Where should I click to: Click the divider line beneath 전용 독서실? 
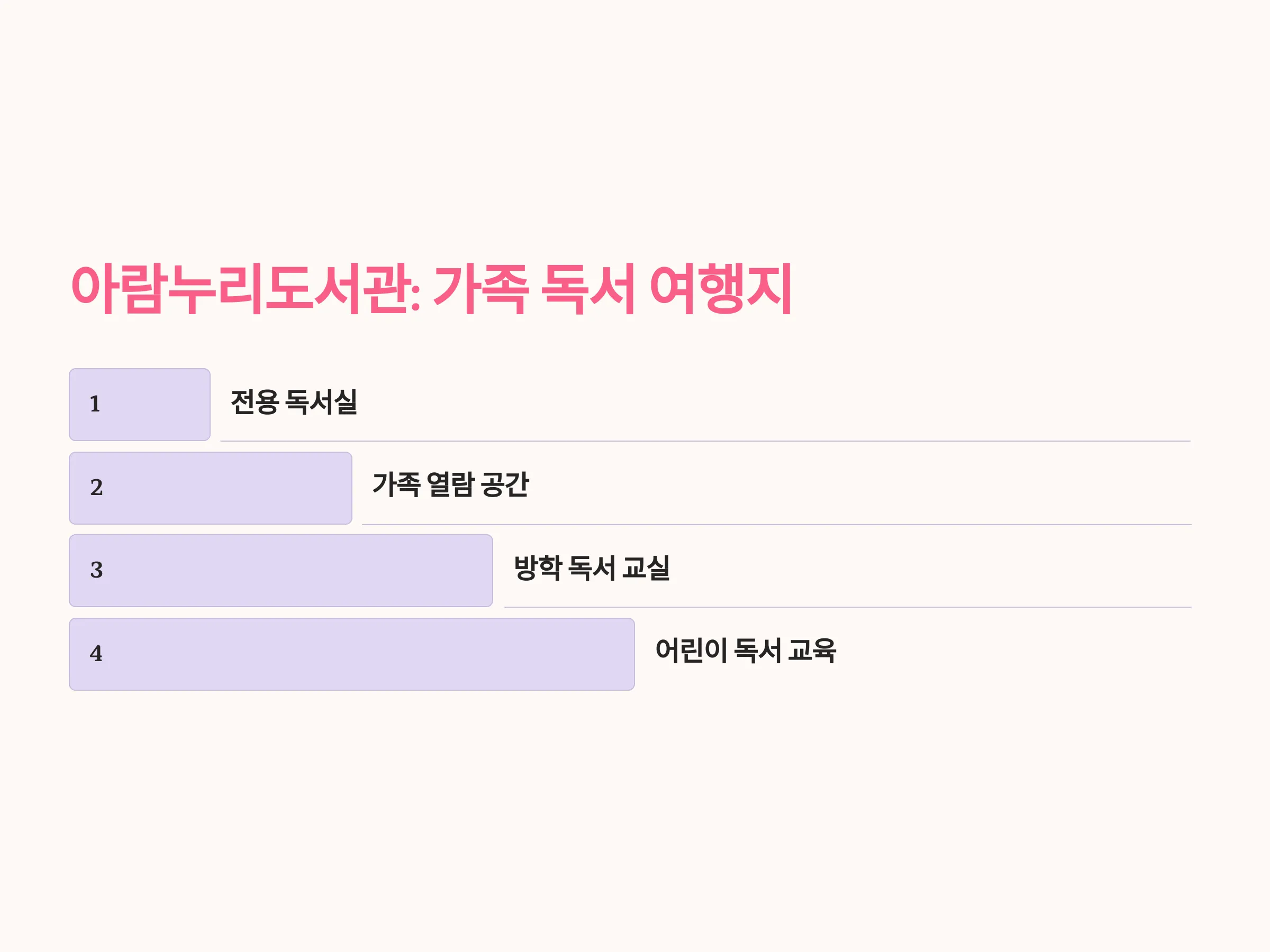705,441
